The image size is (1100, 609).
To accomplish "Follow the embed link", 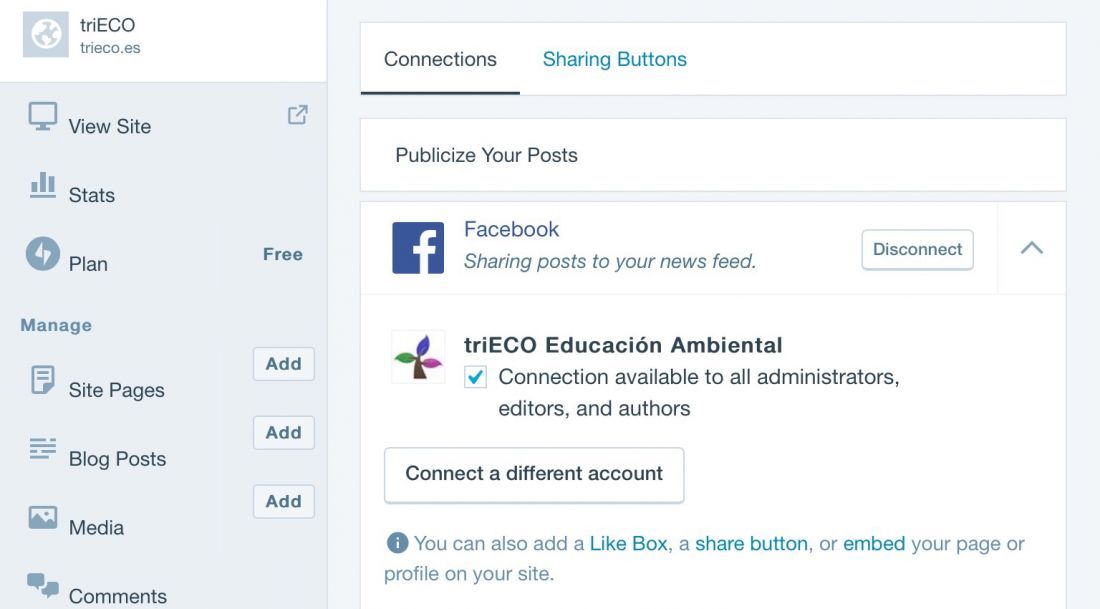I will (x=874, y=543).
